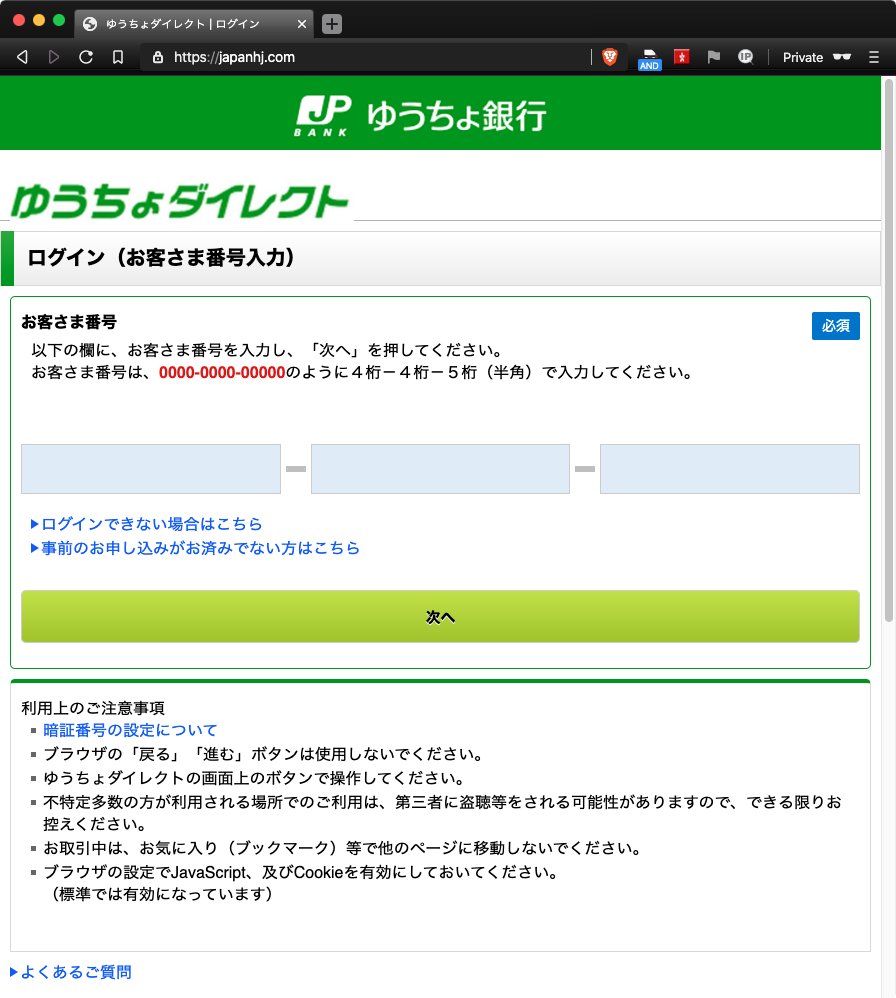Click the JP BANK ゆうちょ銀行 logo
This screenshot has width=896, height=998.
point(420,115)
